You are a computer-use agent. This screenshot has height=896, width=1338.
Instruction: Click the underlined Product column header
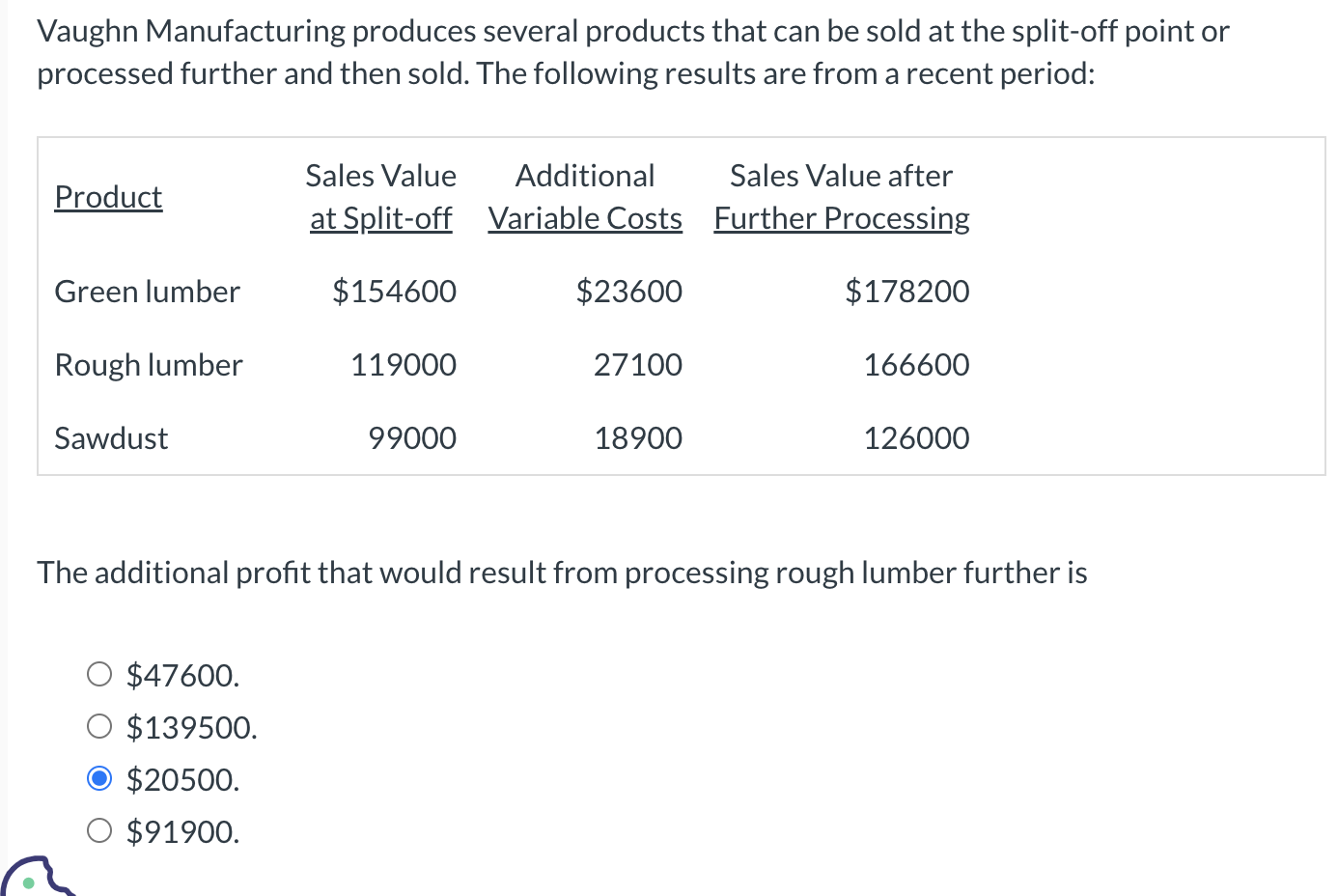[x=108, y=197]
